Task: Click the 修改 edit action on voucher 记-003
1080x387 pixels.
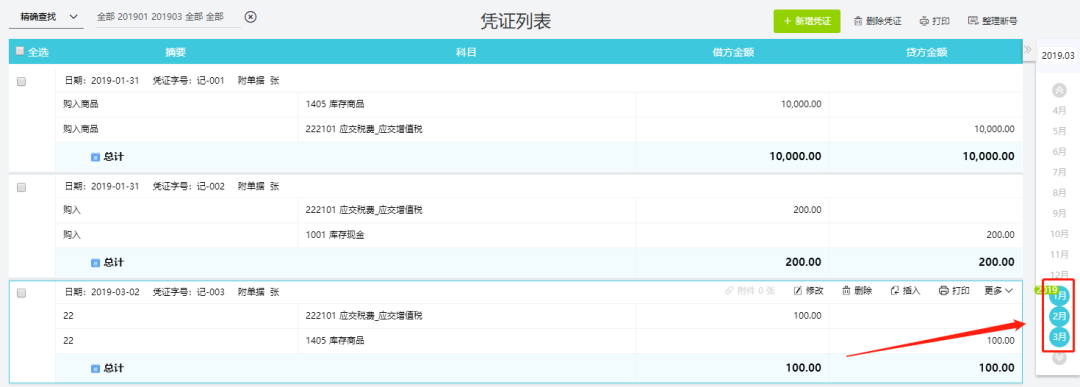Action: click(809, 291)
